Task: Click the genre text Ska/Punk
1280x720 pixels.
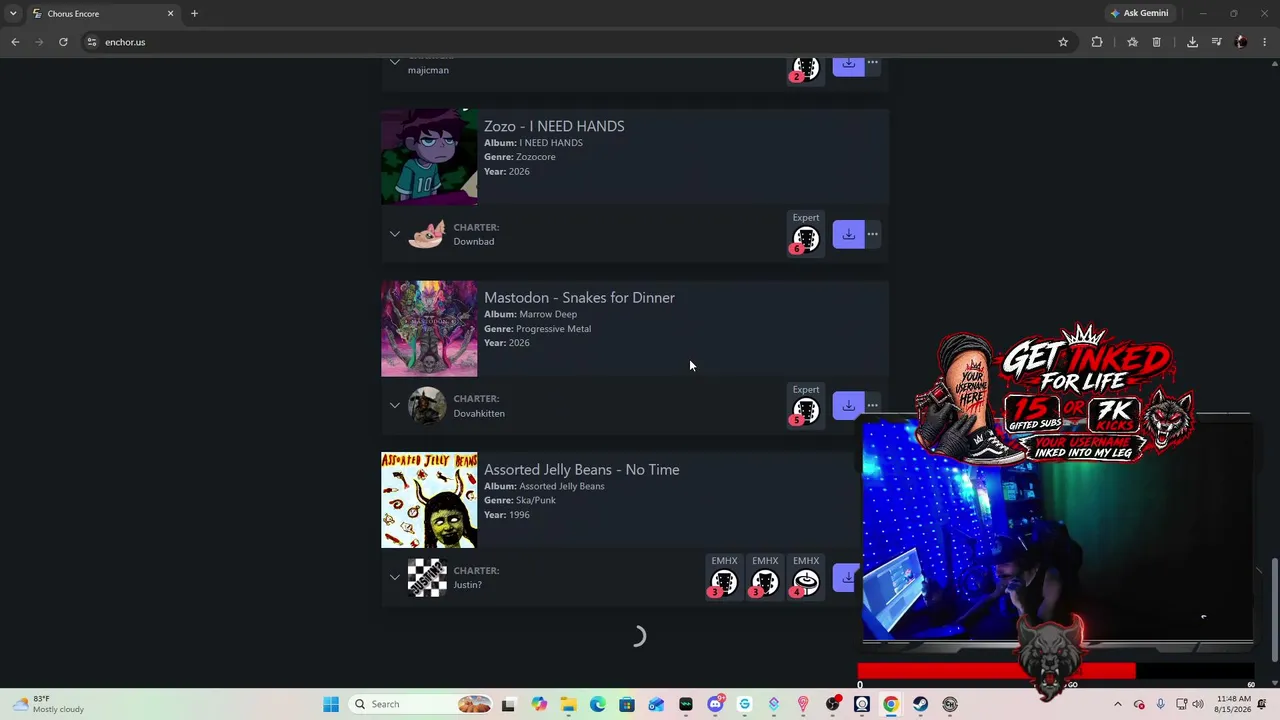Action: tap(535, 500)
